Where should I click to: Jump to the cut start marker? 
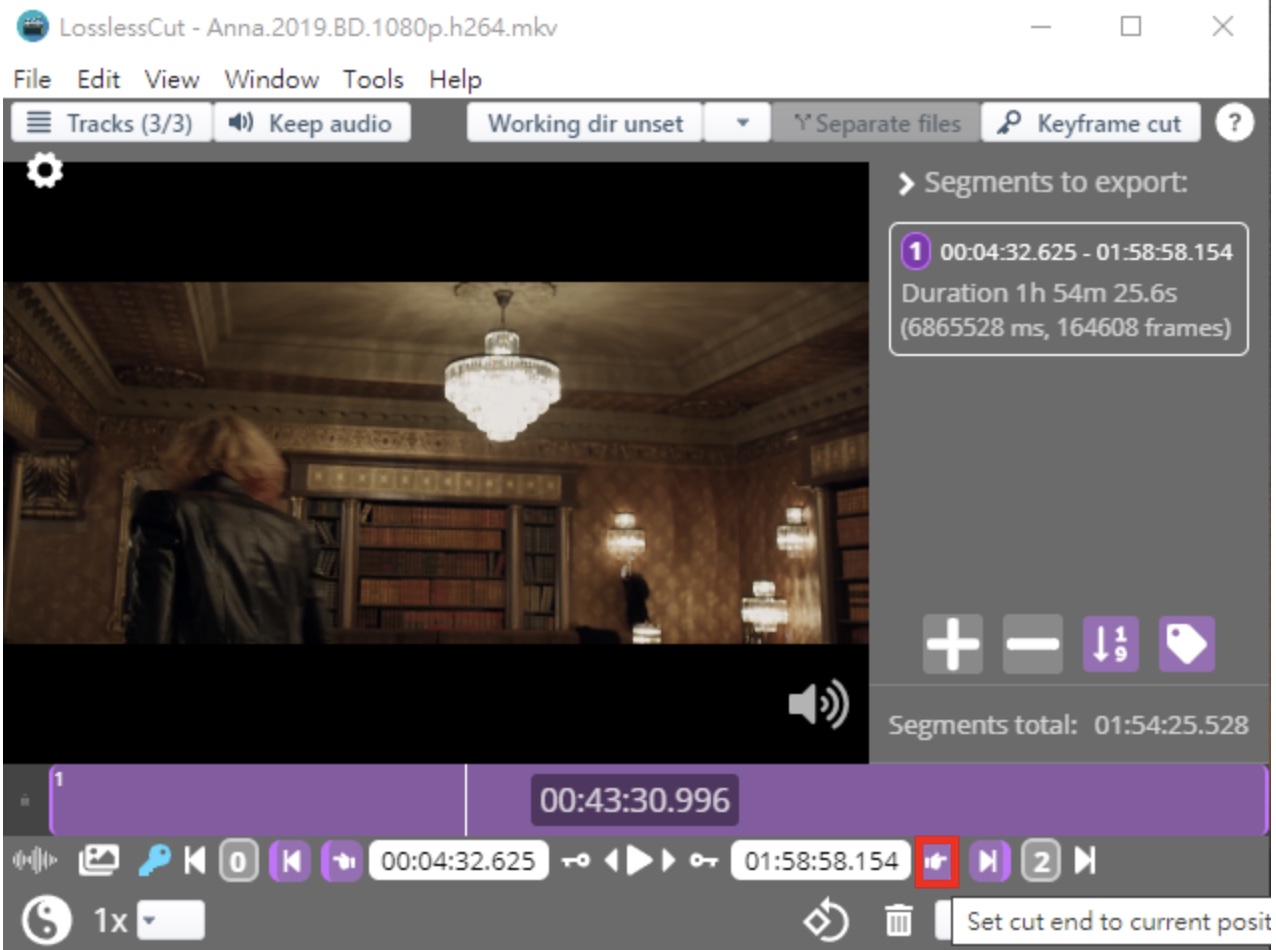(290, 861)
